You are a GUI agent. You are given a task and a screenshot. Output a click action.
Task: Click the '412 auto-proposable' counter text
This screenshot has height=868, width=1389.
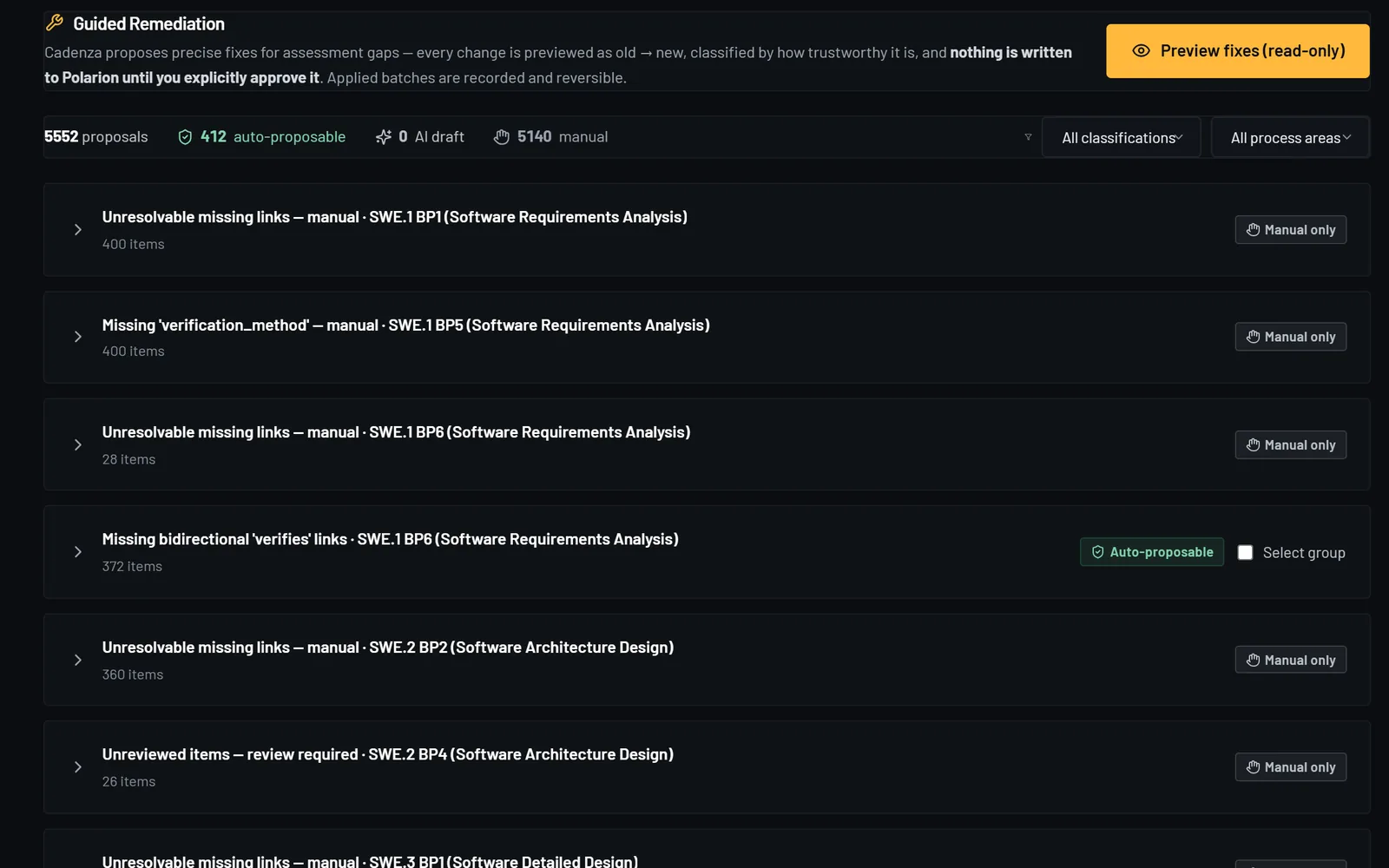[273, 137]
